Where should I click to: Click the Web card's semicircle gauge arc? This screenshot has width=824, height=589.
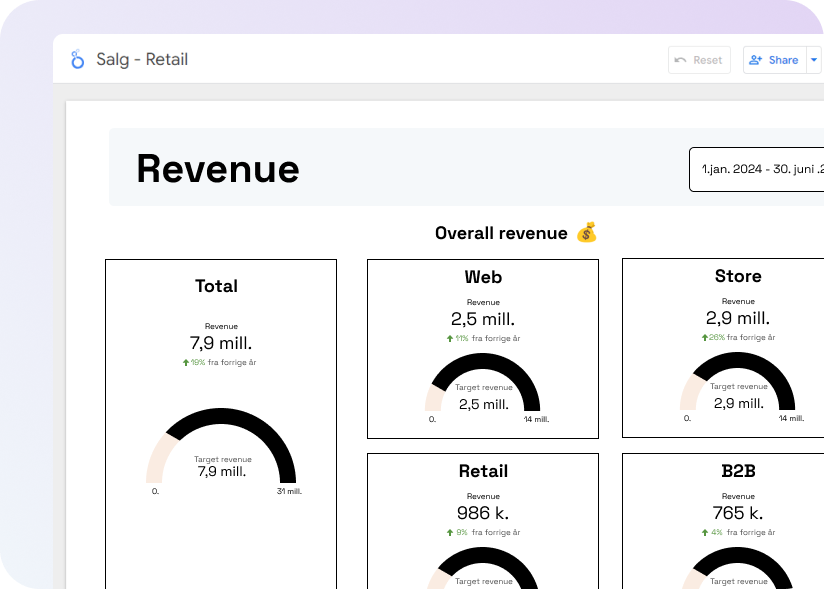(x=483, y=360)
